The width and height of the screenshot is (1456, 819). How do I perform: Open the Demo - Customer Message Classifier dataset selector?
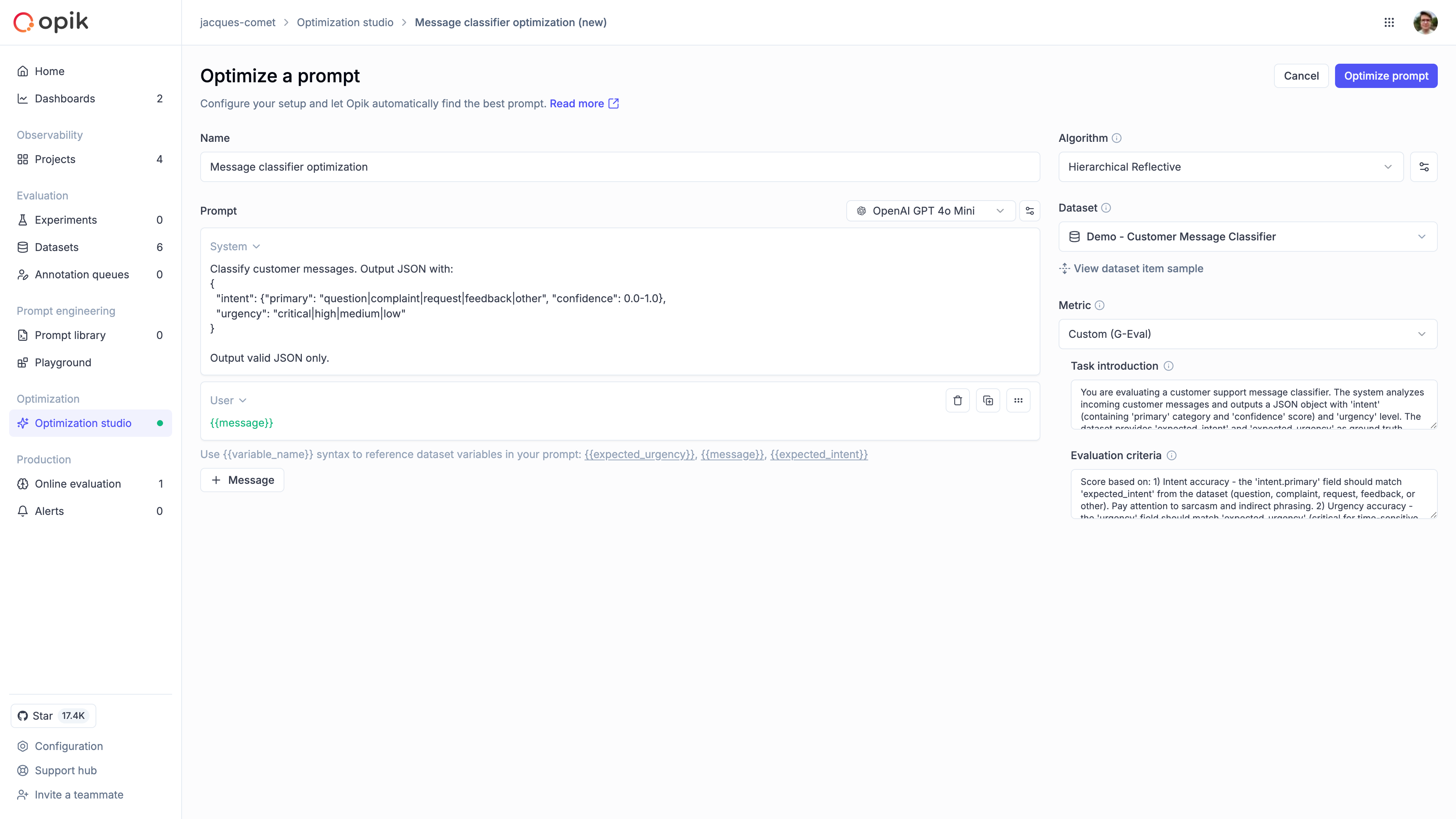pyautogui.click(x=1247, y=236)
